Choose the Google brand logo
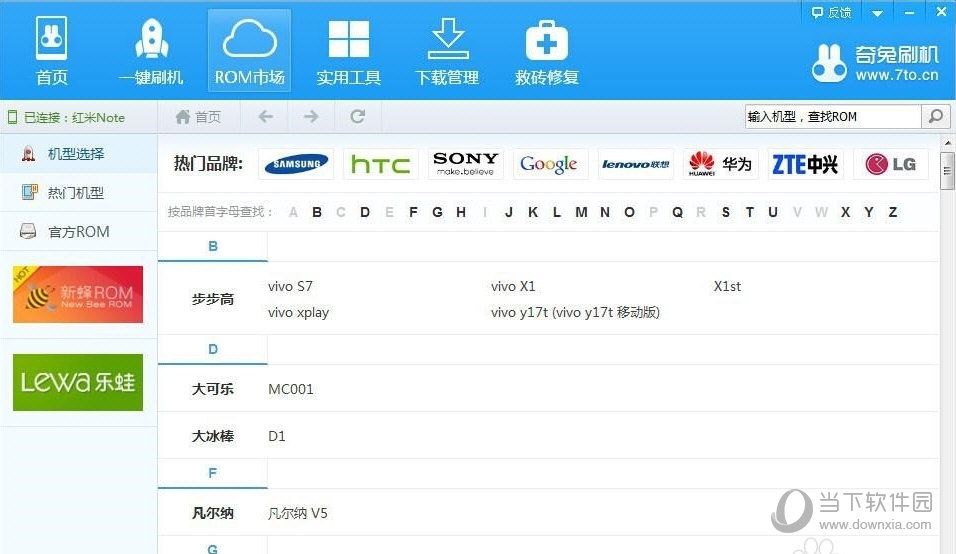The image size is (956, 554). click(x=551, y=164)
